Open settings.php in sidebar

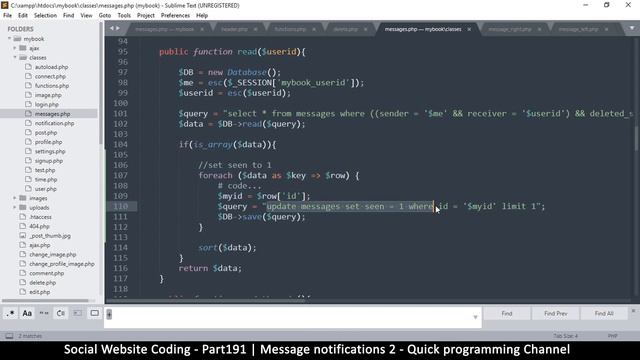[x=50, y=151]
